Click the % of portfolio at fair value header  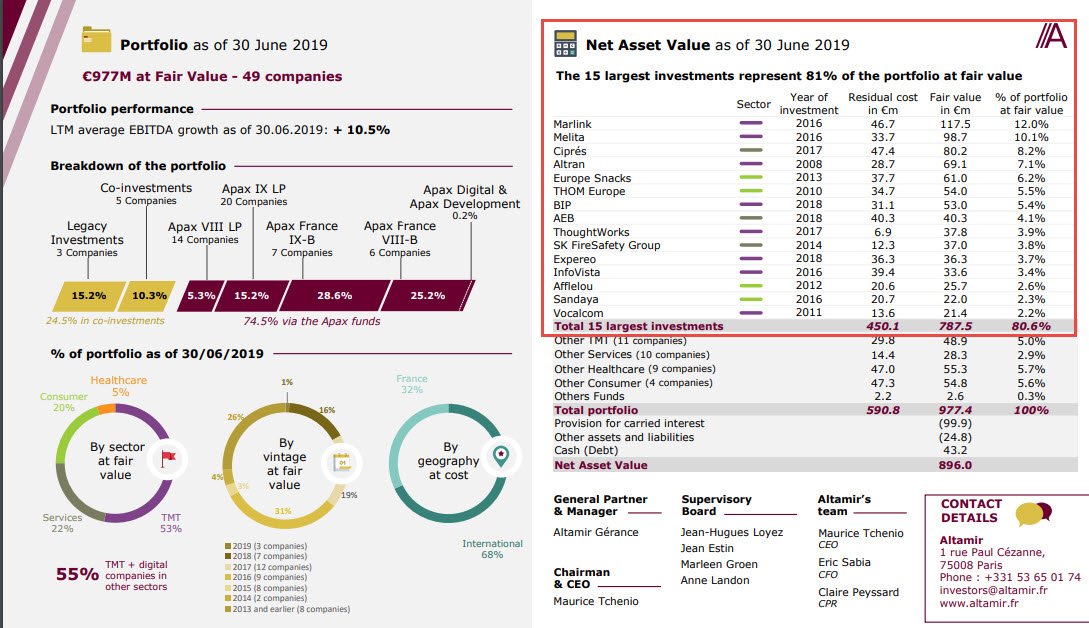(1031, 104)
